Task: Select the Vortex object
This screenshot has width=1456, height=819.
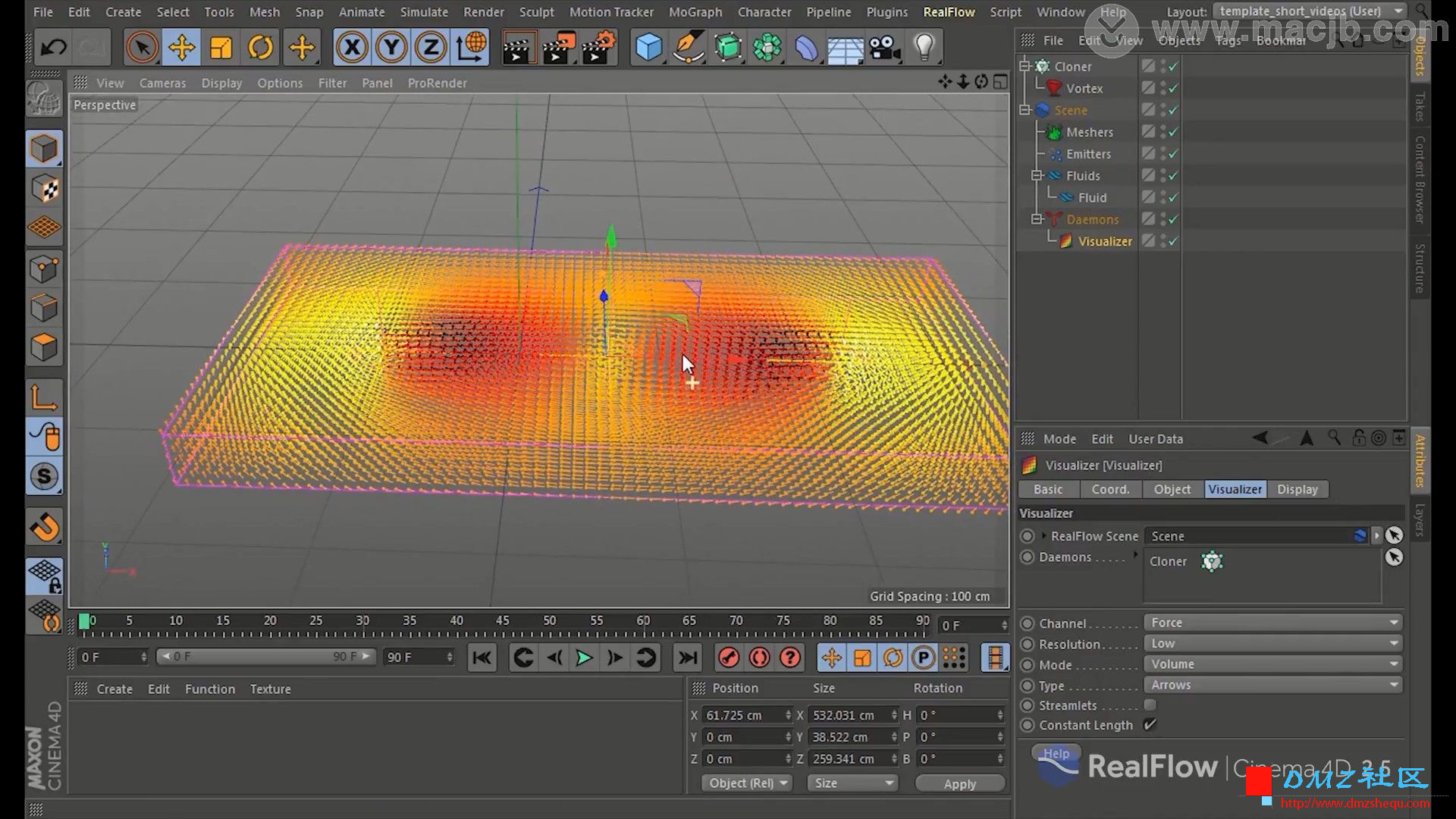Action: click(1084, 89)
